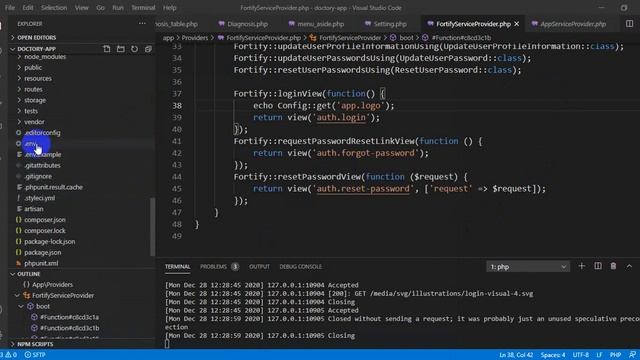Add a new terminal with plus icon
Screen dimensions: 640x360
point(582,266)
